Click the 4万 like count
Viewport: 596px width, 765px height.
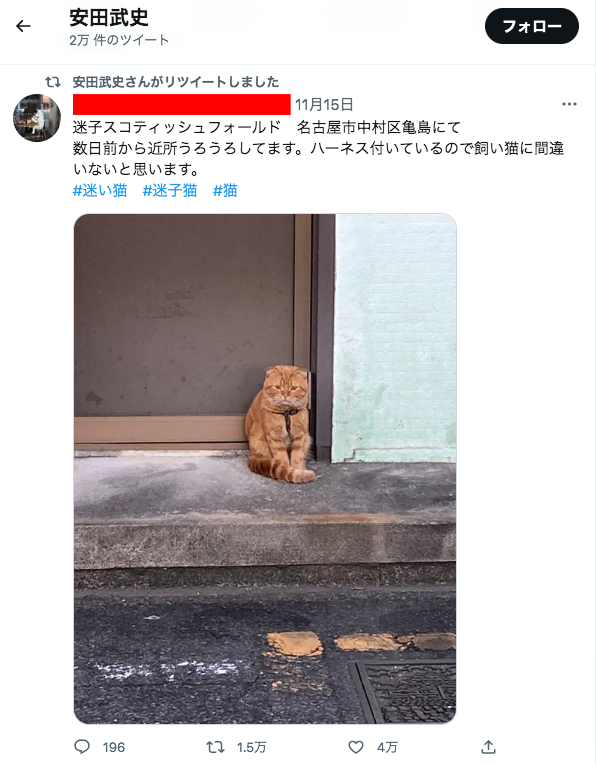[x=387, y=747]
